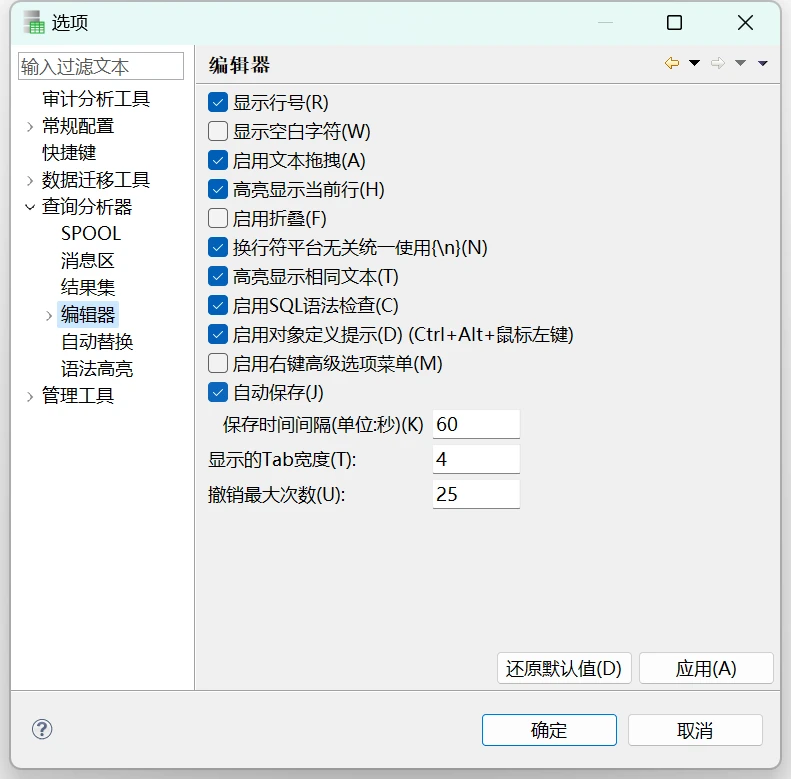Viewport: 791px width, 779px height.
Task: Open the view menu dropdown at far right
Action: (763, 63)
